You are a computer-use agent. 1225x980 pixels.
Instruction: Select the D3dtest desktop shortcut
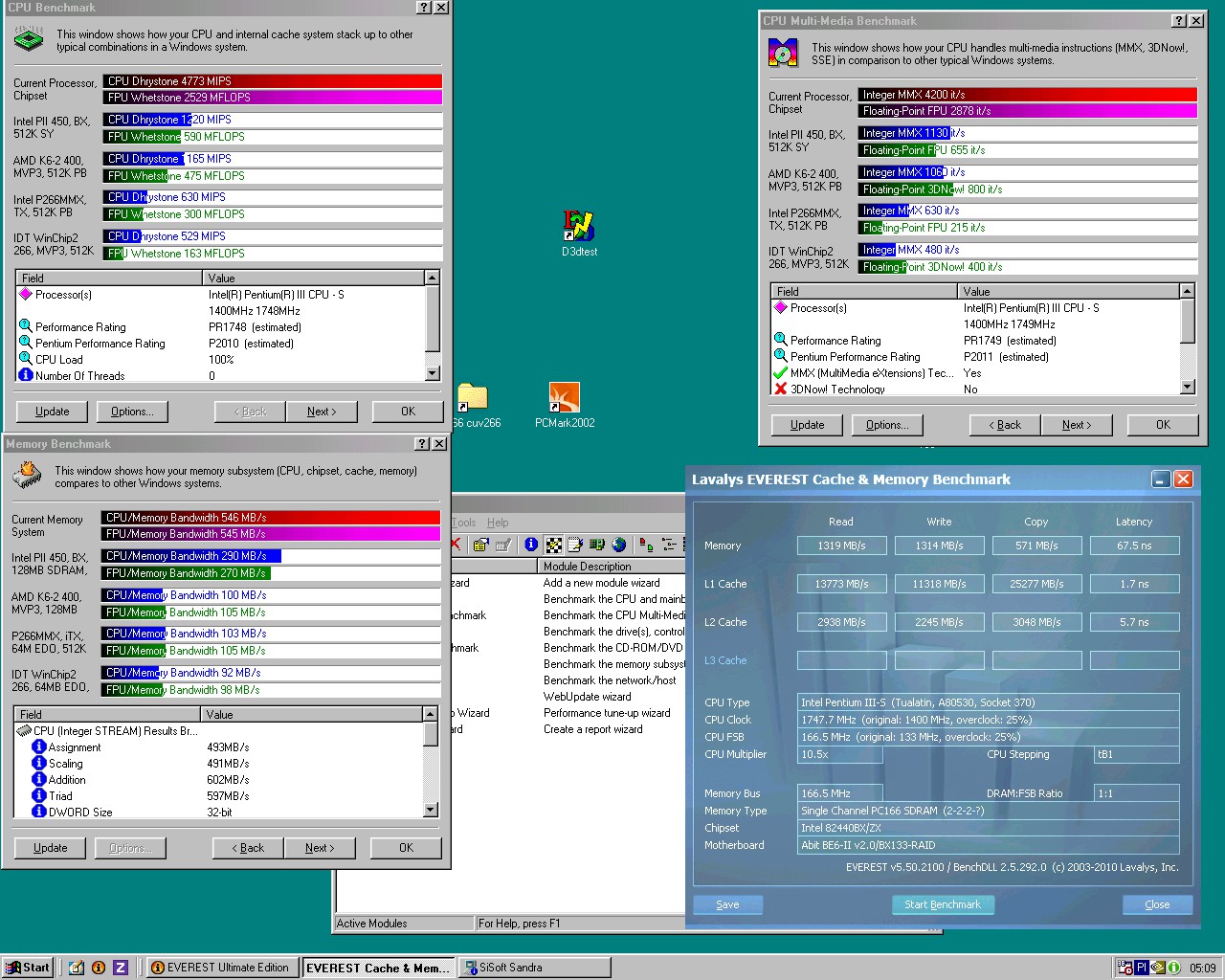point(579,234)
